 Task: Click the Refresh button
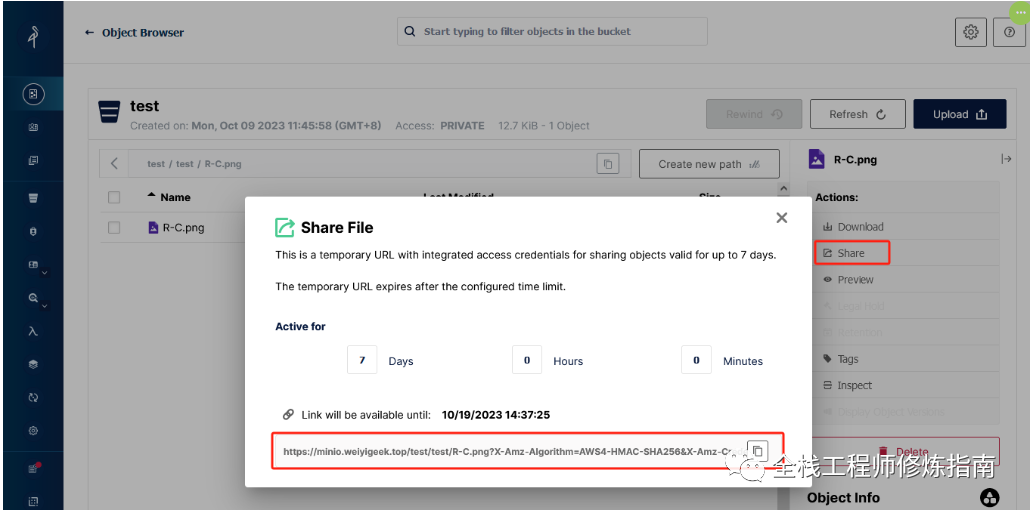pos(857,114)
